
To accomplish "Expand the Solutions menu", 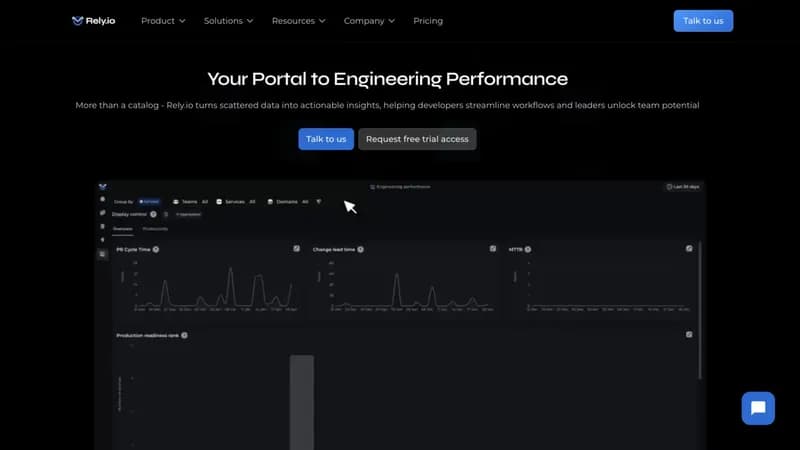I will (228, 21).
